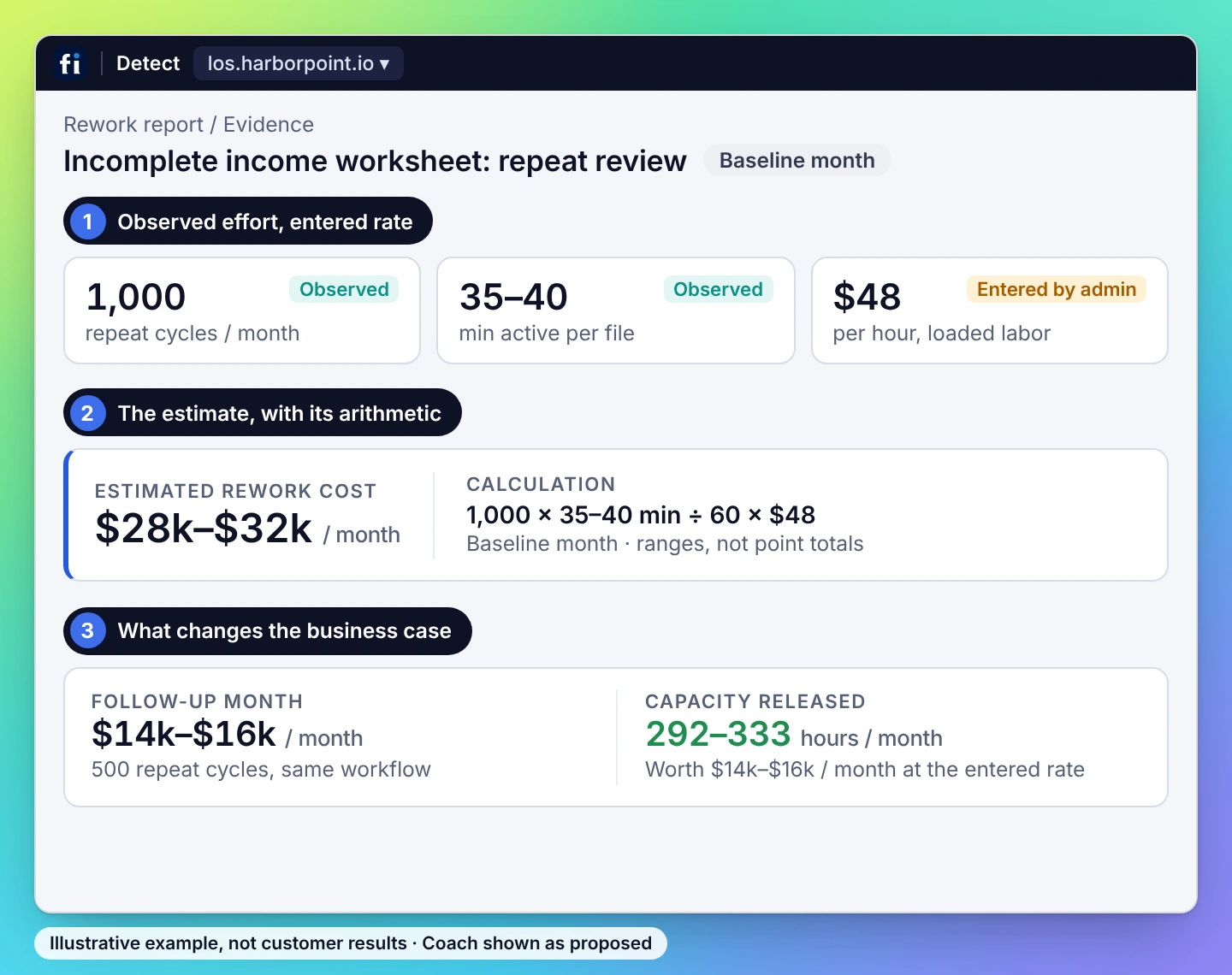The image size is (1232, 975).
Task: Select the What changes the business case heading
Action: click(x=268, y=631)
